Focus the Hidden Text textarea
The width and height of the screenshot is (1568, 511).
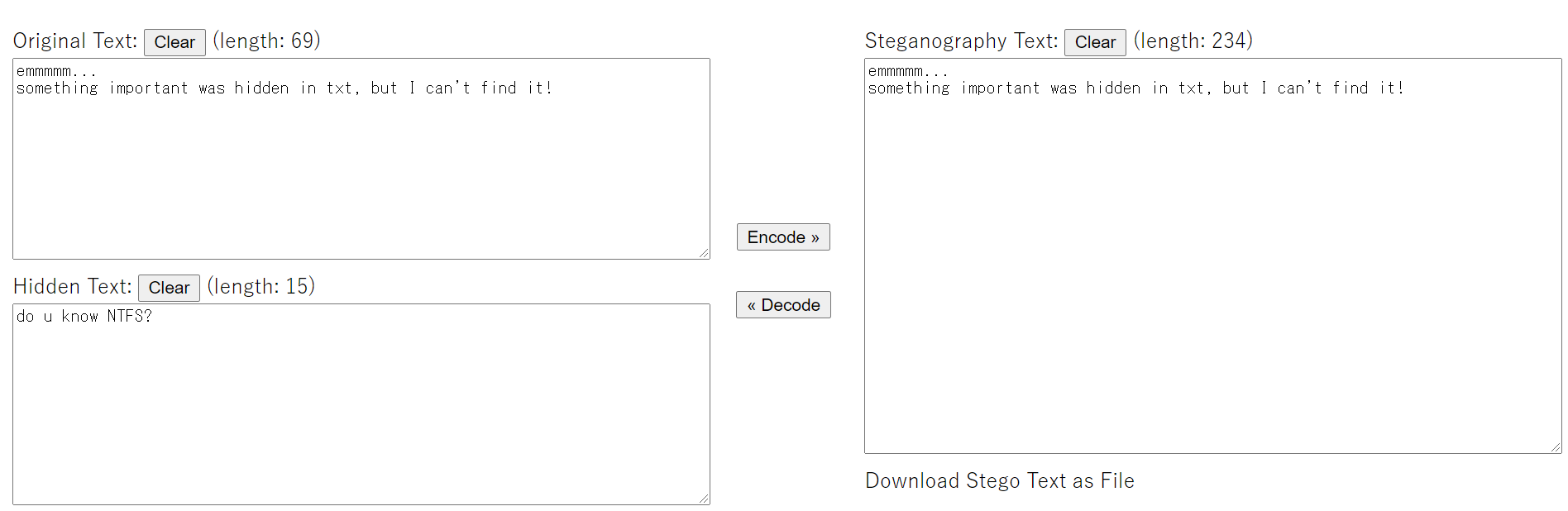click(361, 413)
